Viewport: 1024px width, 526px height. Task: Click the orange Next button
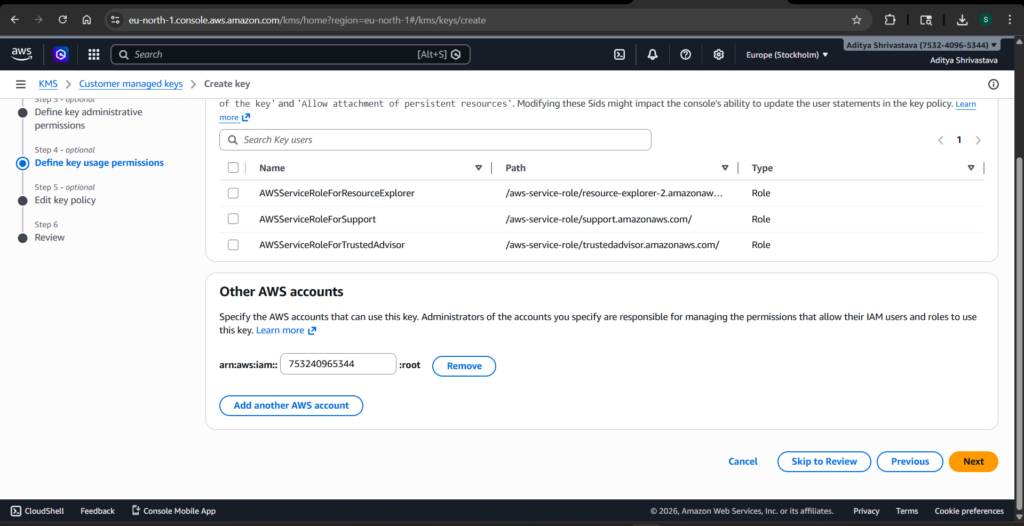(x=973, y=461)
